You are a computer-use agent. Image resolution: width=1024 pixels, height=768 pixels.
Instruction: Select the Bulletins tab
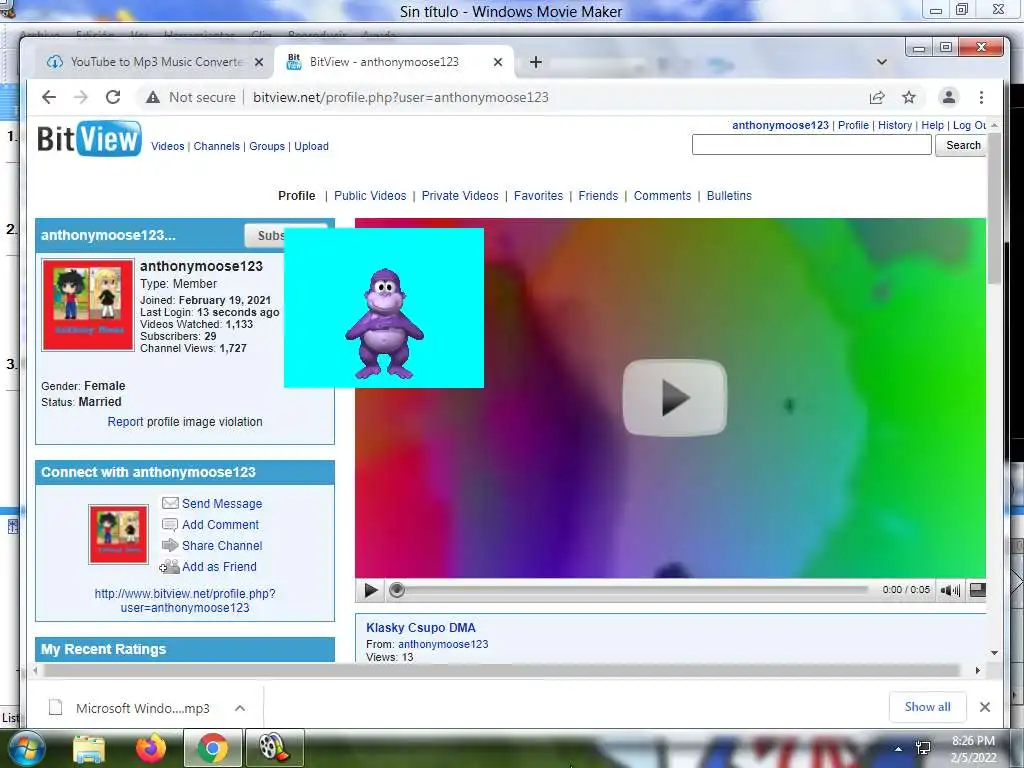[x=729, y=196]
